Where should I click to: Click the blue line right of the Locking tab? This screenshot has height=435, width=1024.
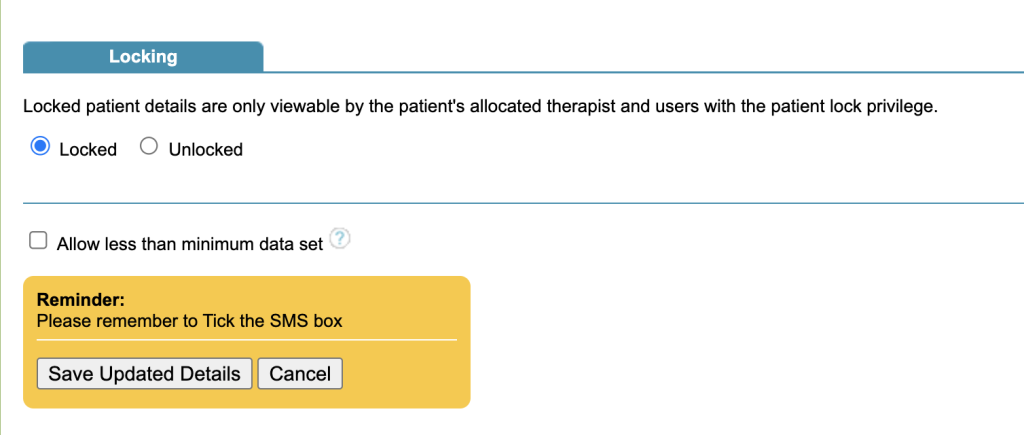click(640, 71)
